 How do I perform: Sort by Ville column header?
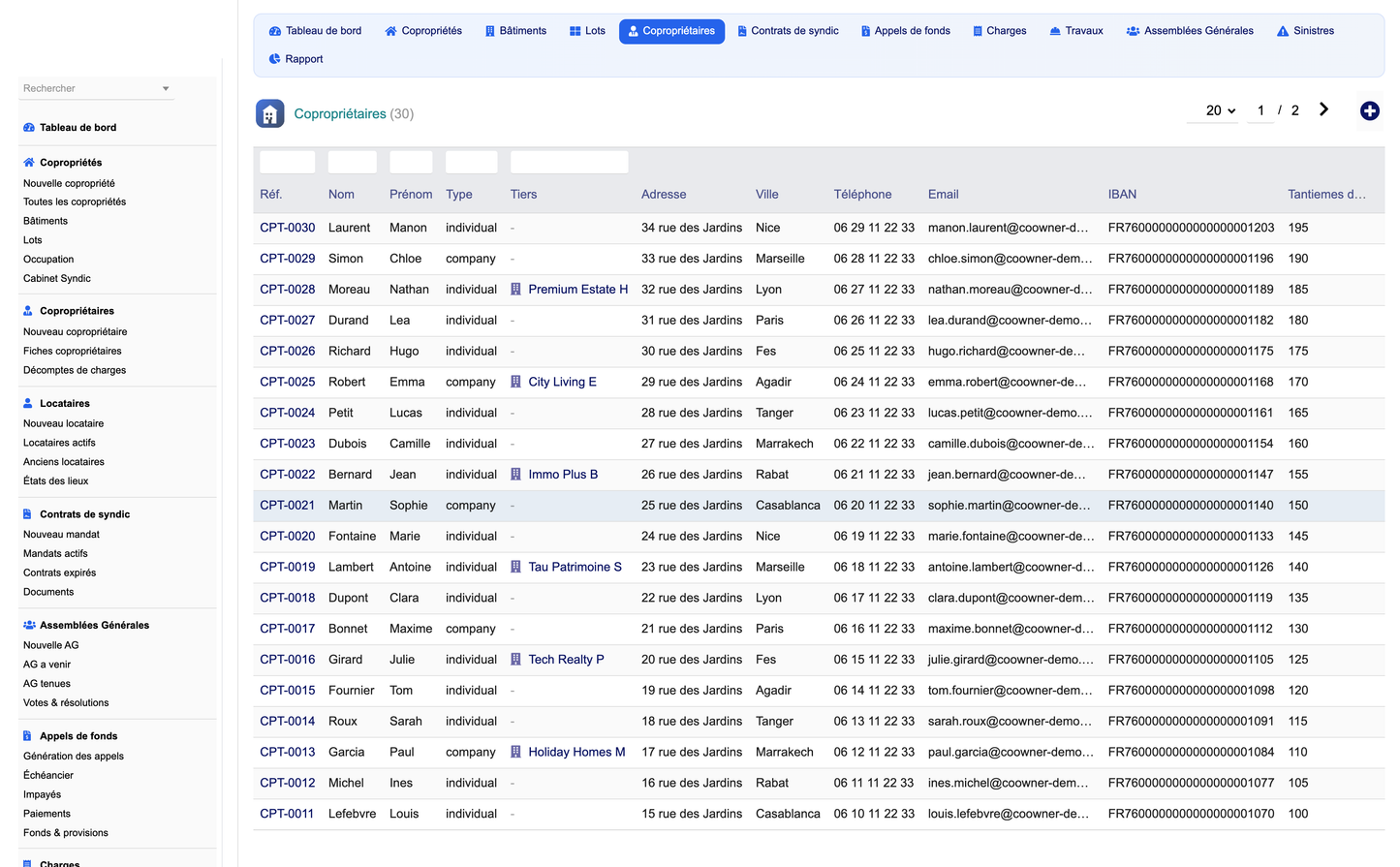[766, 195]
